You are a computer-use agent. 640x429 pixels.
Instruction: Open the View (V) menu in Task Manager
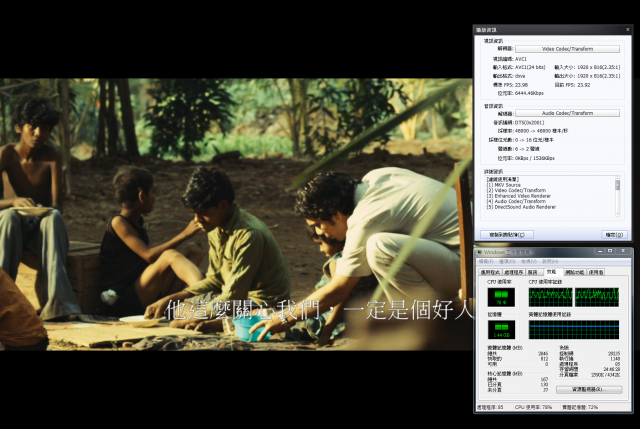click(x=529, y=262)
